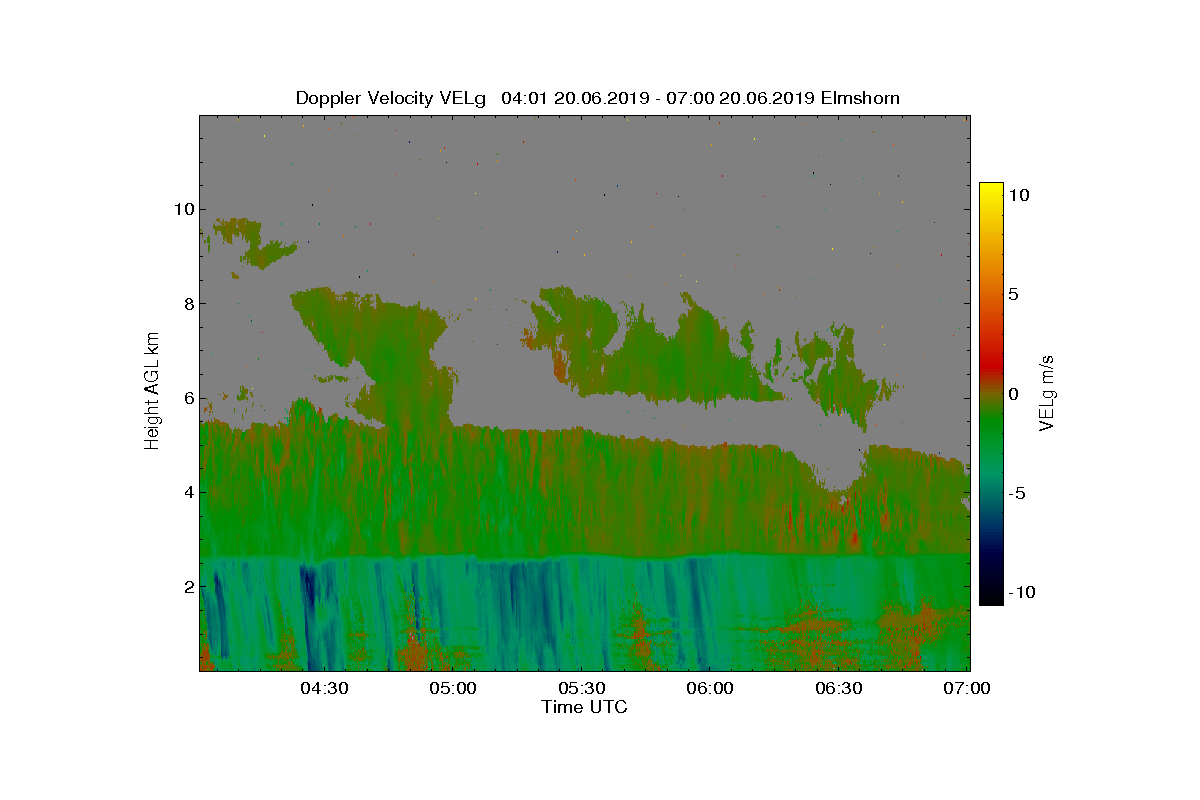Click the '05:00' time tick label

pyautogui.click(x=453, y=689)
